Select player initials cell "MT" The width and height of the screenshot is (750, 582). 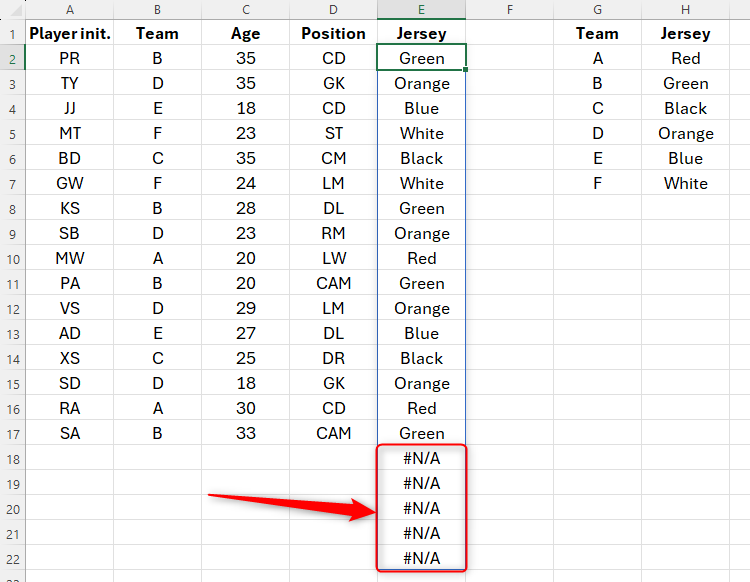pos(69,133)
